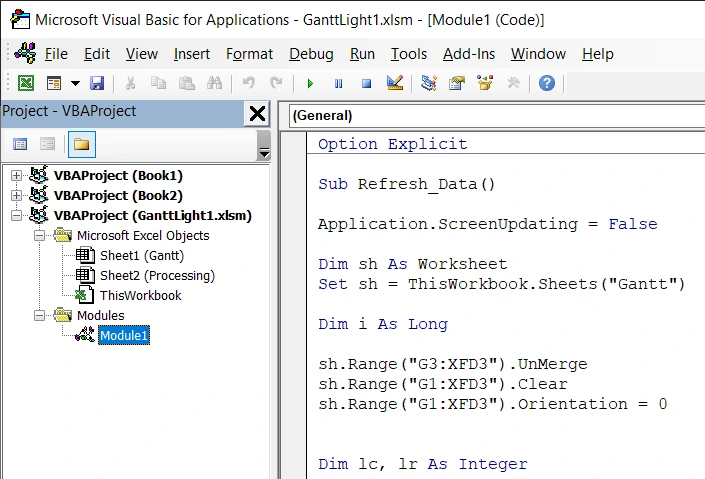Open the Edit menu
Screen dimensions: 705x479
point(97,54)
